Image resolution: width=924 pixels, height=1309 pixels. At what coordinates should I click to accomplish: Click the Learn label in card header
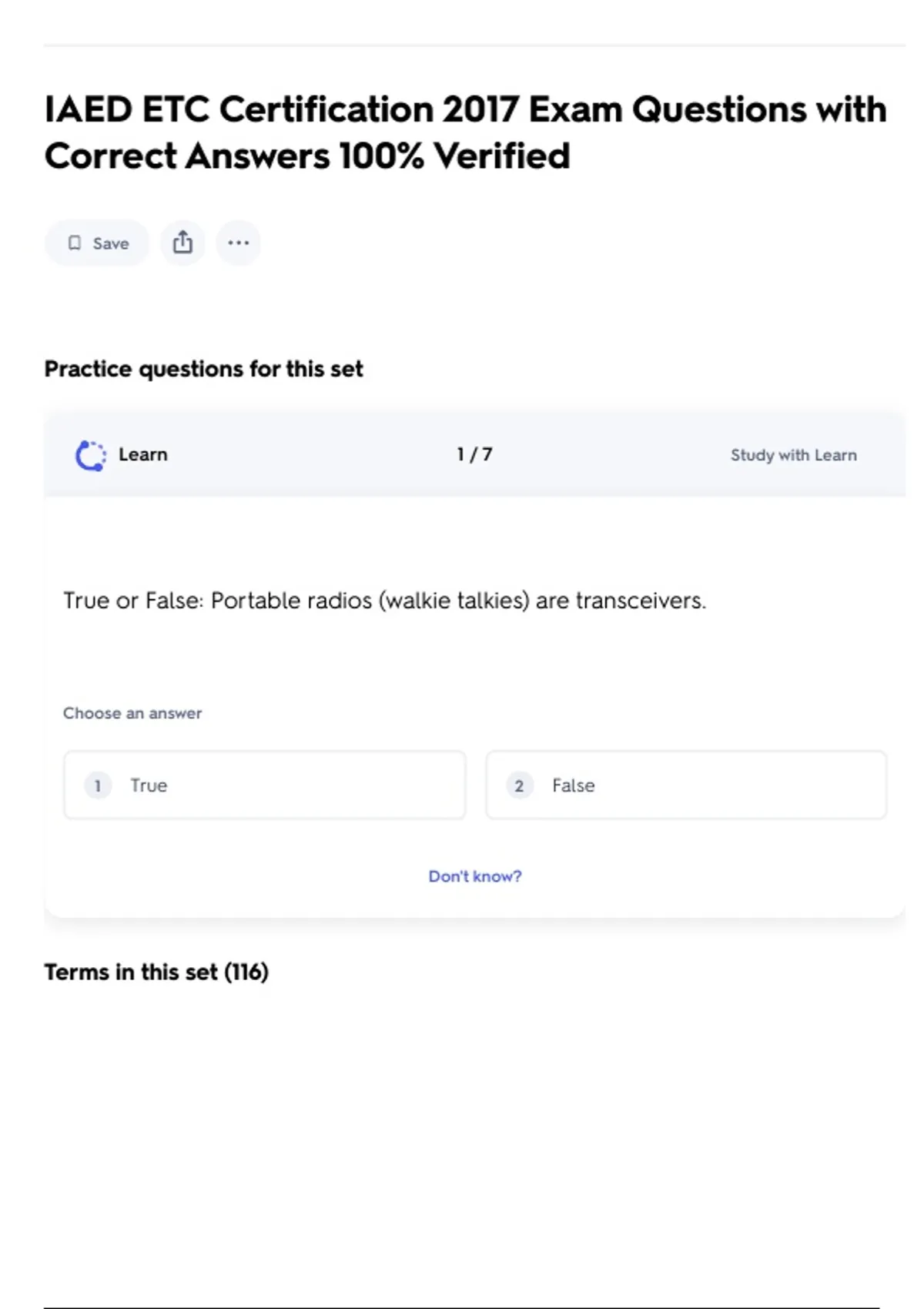142,454
